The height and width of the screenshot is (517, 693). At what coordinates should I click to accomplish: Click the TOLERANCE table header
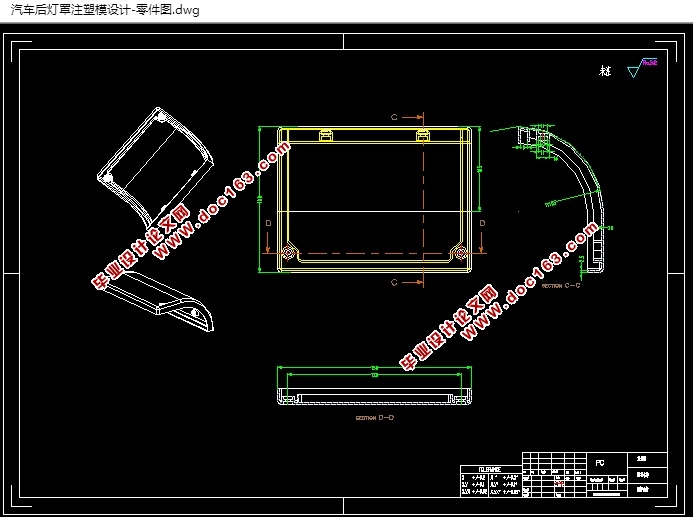pos(490,469)
